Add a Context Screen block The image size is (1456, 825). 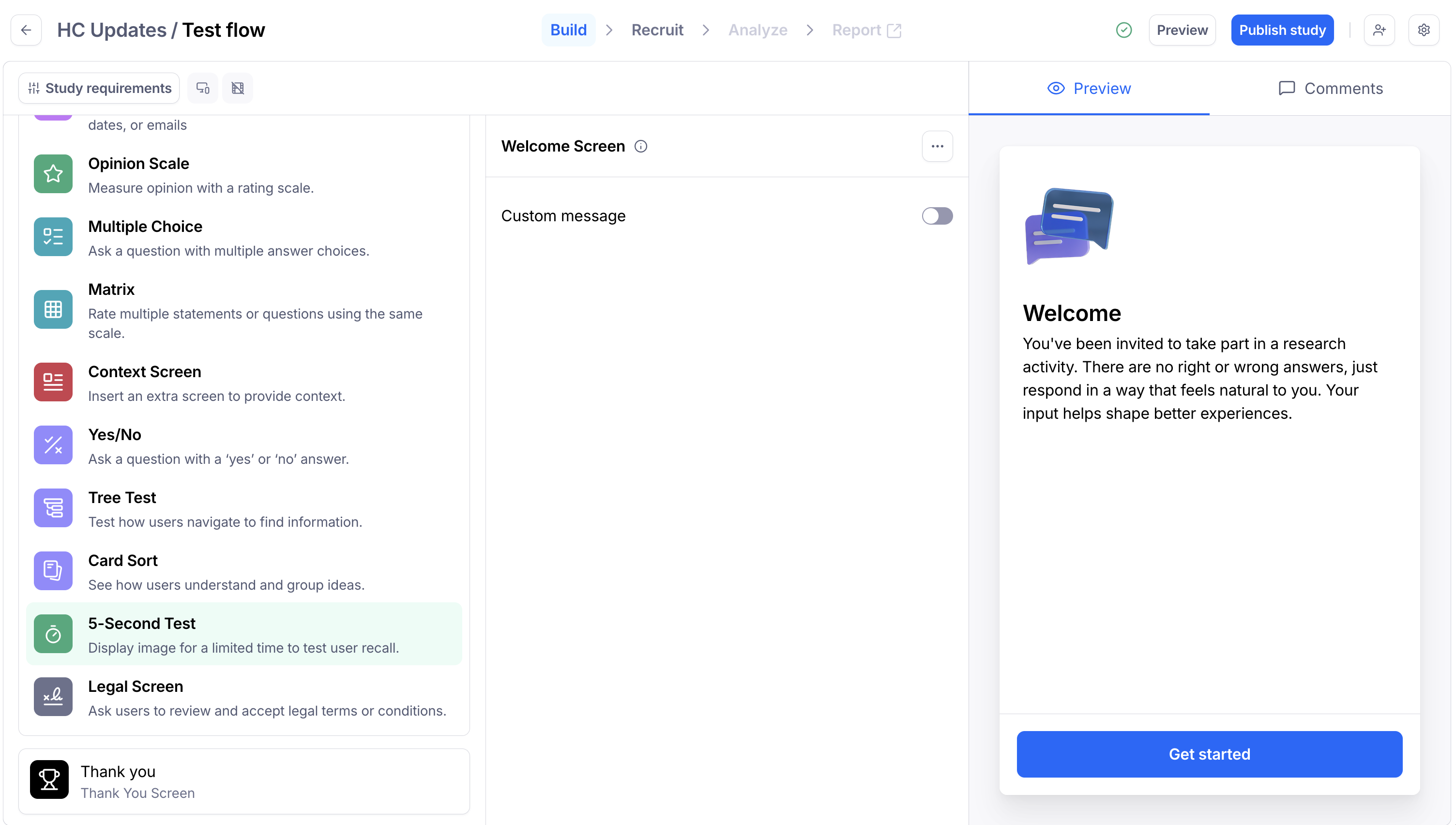[244, 382]
